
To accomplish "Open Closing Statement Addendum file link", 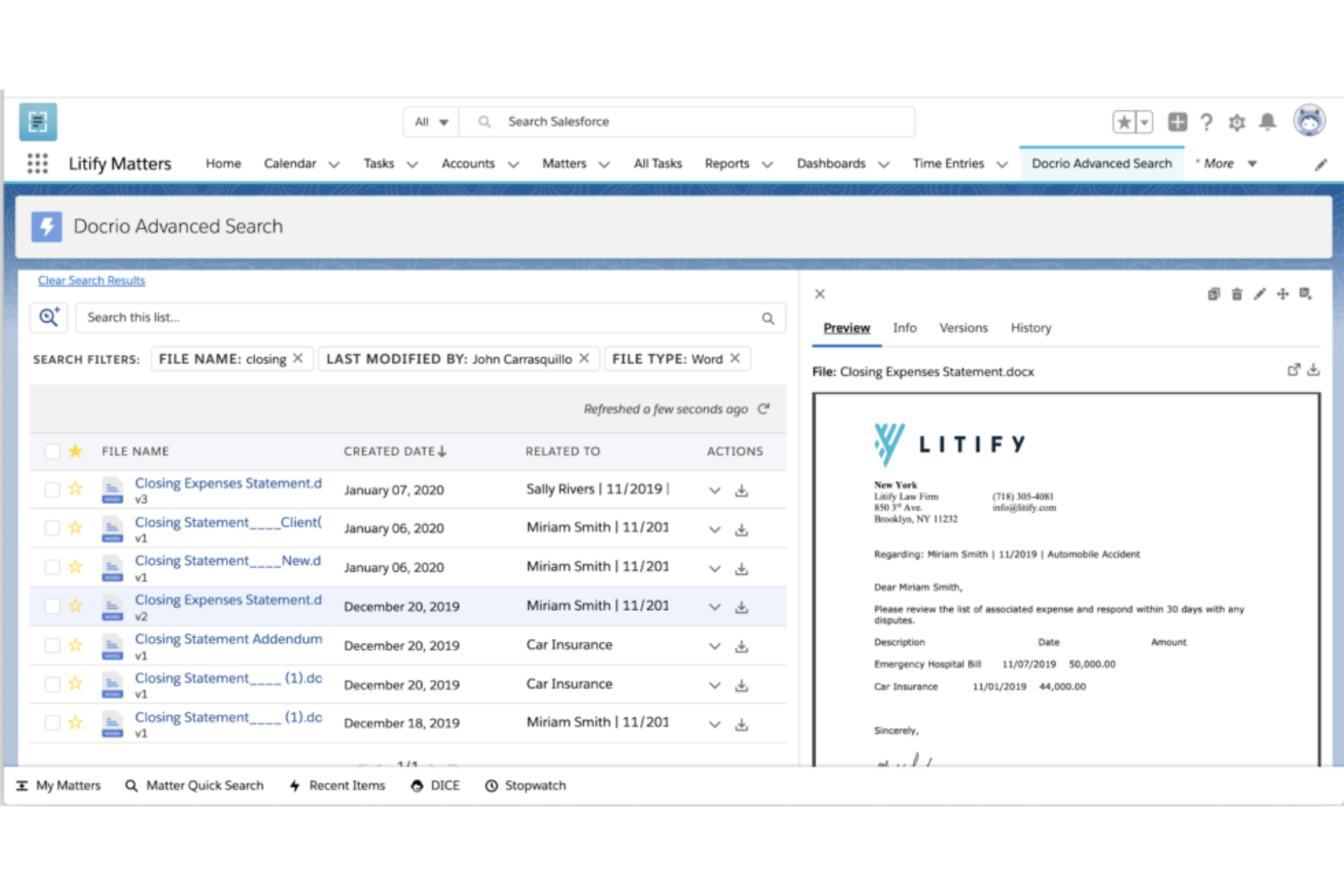I will (229, 639).
